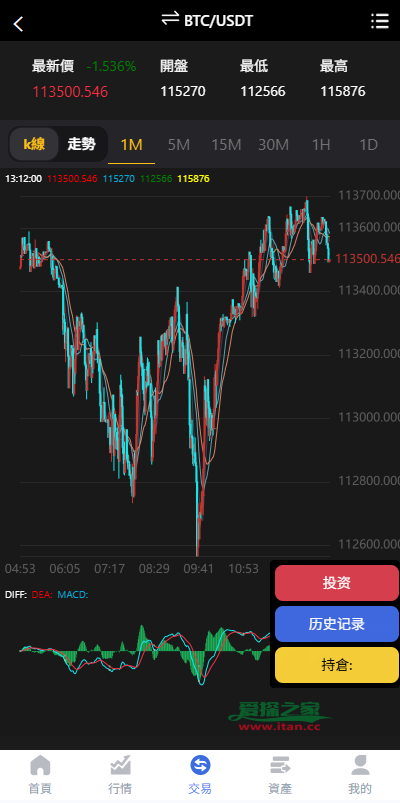Open the BTC/USDT pair title selector

coord(219,20)
